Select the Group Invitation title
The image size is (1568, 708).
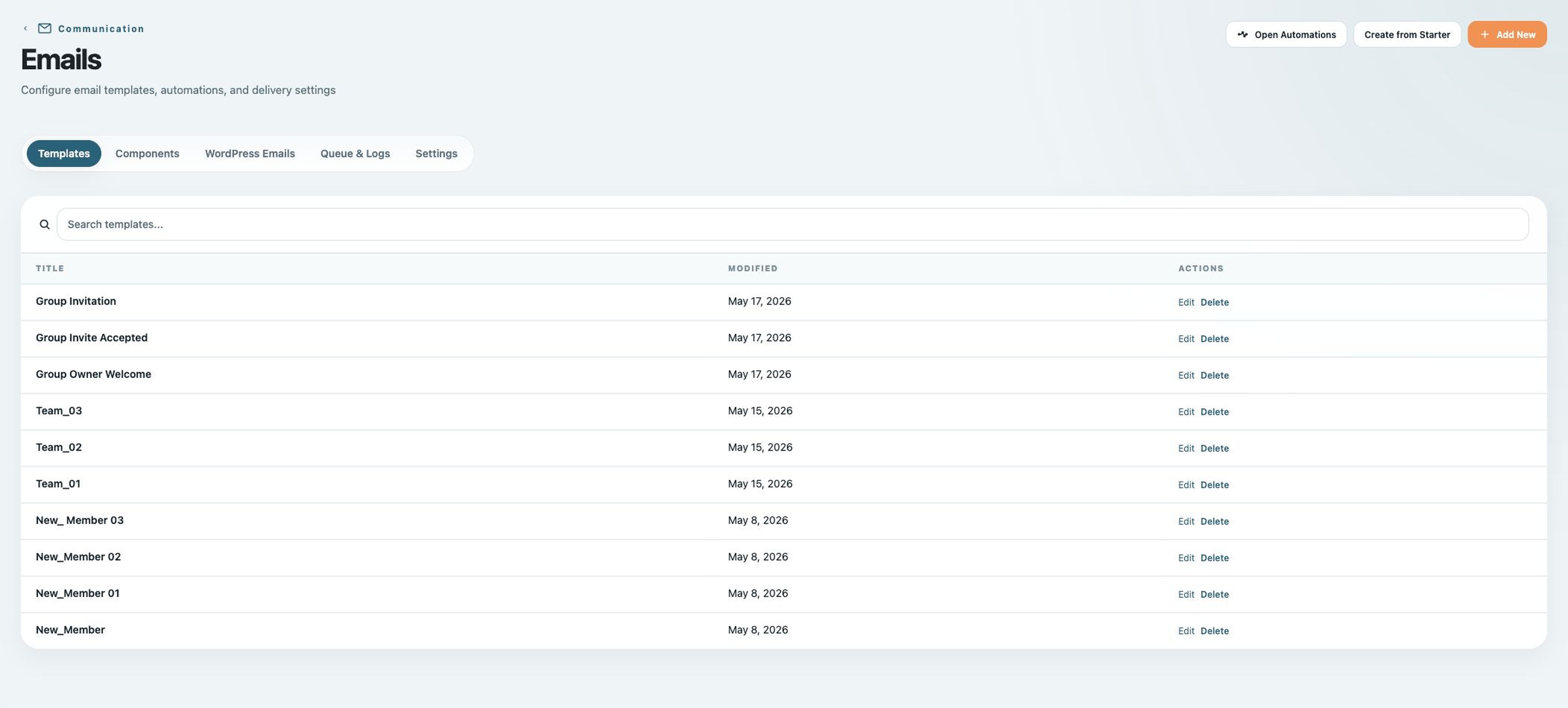pyautogui.click(x=76, y=301)
